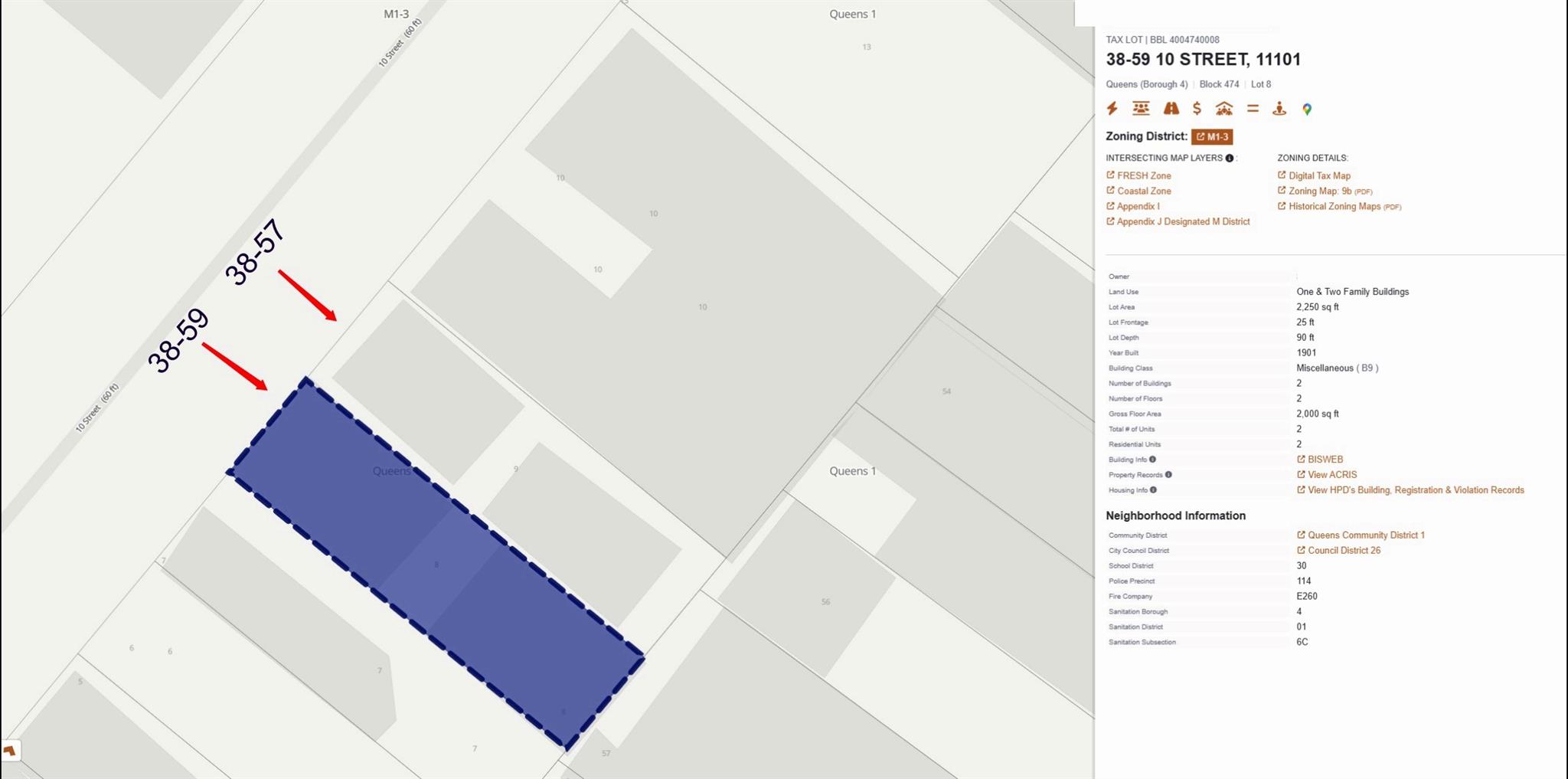
Task: Open Appendix J Designated M District link
Action: coord(1182,222)
